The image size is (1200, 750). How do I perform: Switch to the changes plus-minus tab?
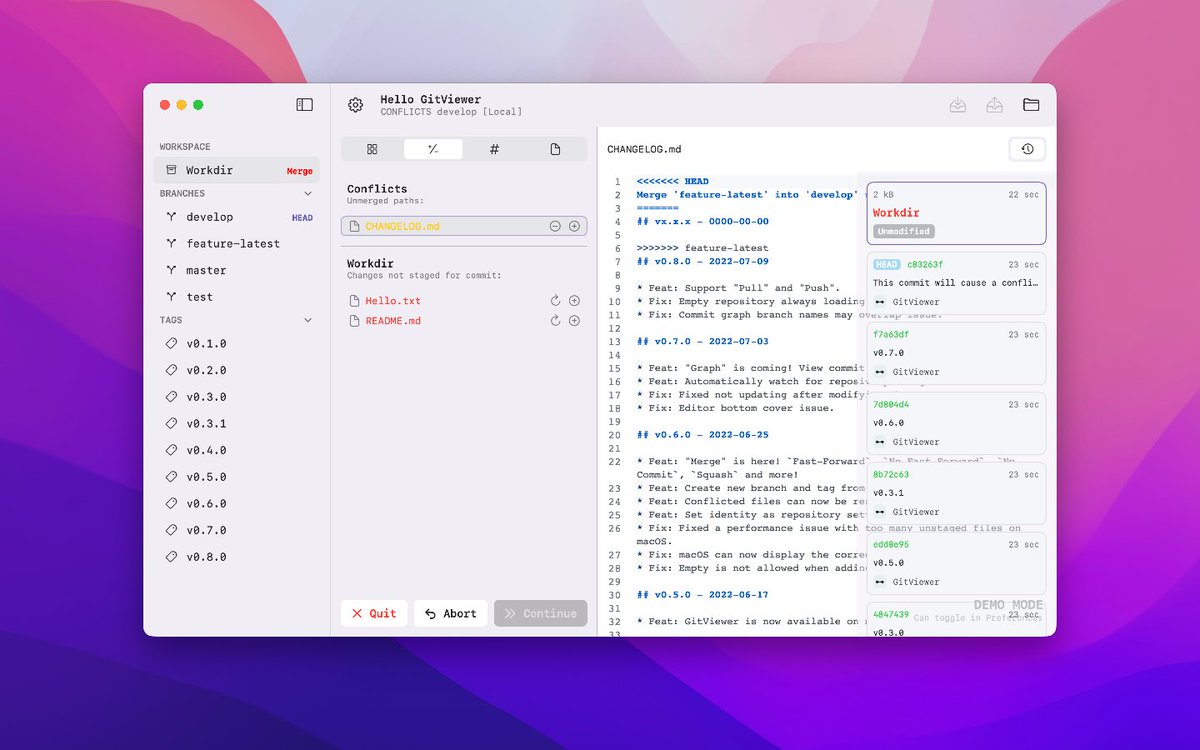tap(433, 149)
